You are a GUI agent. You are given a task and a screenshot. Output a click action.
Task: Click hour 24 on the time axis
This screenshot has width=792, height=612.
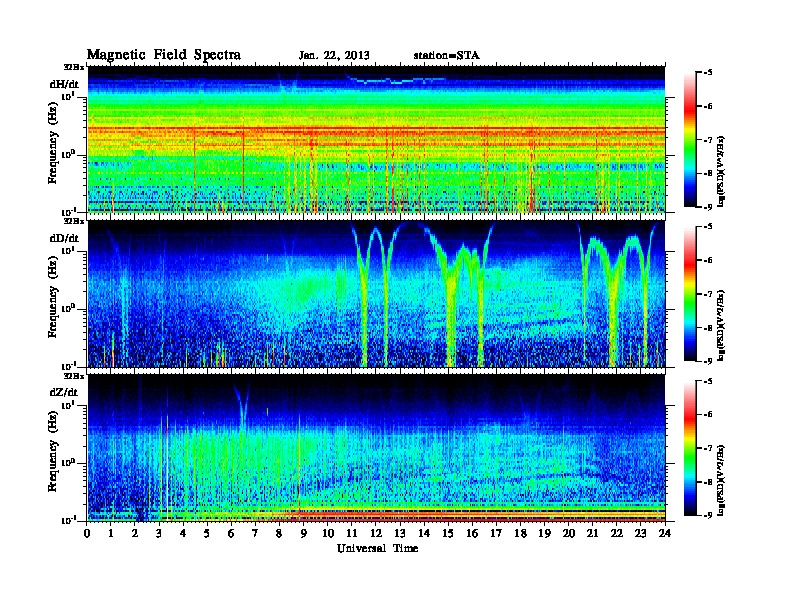pyautogui.click(x=665, y=533)
